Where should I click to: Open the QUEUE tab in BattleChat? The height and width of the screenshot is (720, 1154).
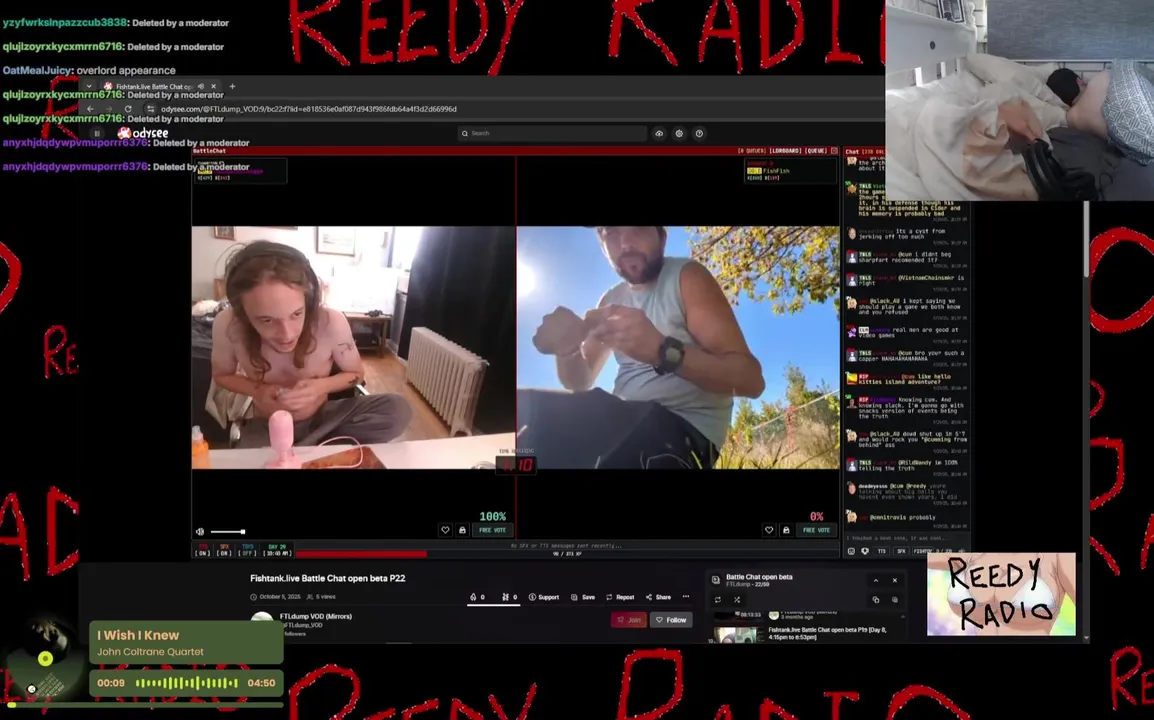(x=815, y=151)
